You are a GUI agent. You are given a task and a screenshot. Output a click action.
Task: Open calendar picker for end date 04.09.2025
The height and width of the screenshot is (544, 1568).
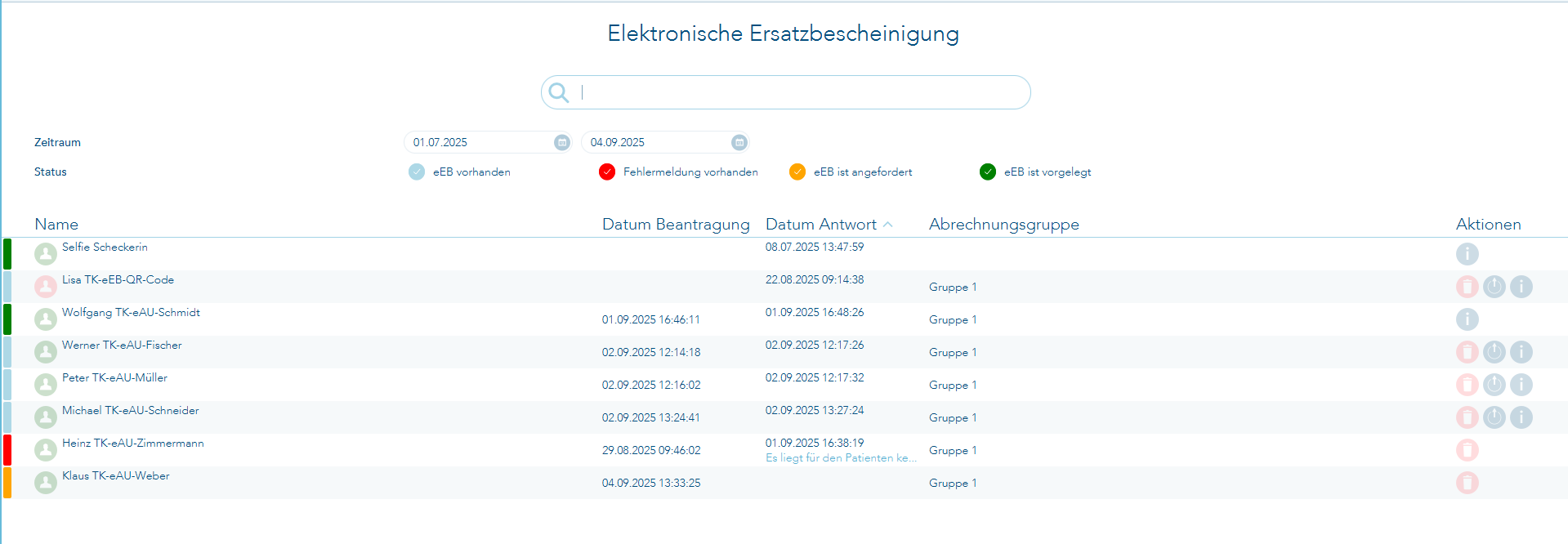(739, 142)
